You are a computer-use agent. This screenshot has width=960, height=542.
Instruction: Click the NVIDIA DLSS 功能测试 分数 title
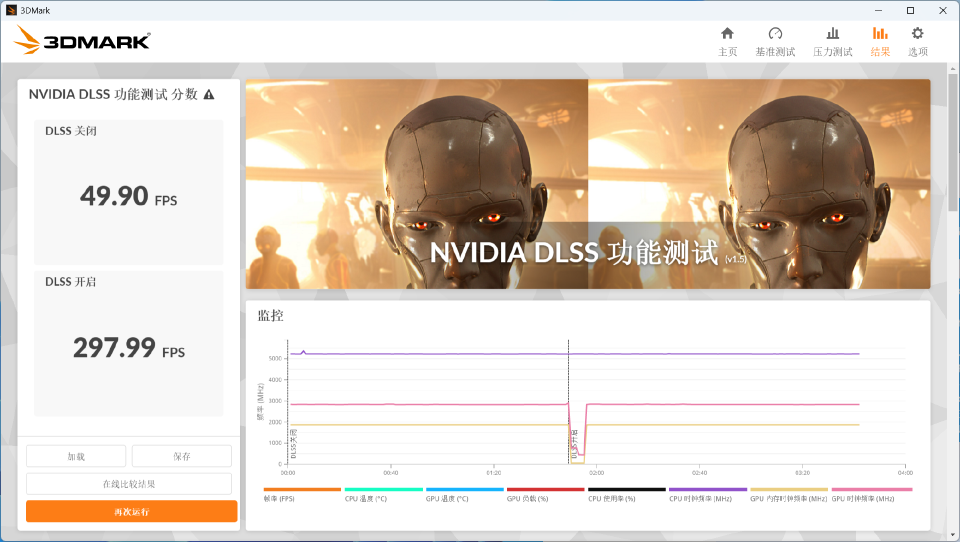click(x=113, y=94)
